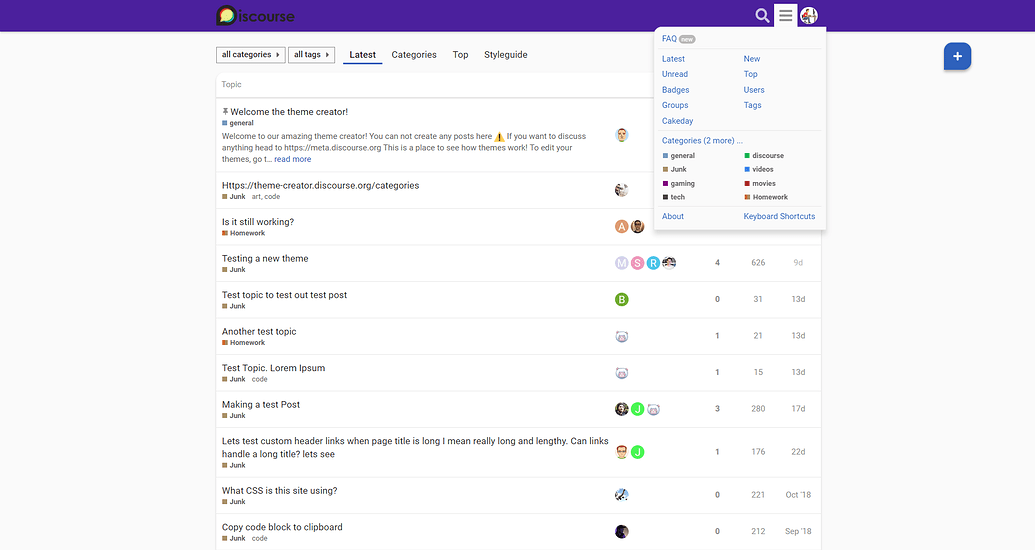Open topic 'Is it still working?'

point(258,222)
